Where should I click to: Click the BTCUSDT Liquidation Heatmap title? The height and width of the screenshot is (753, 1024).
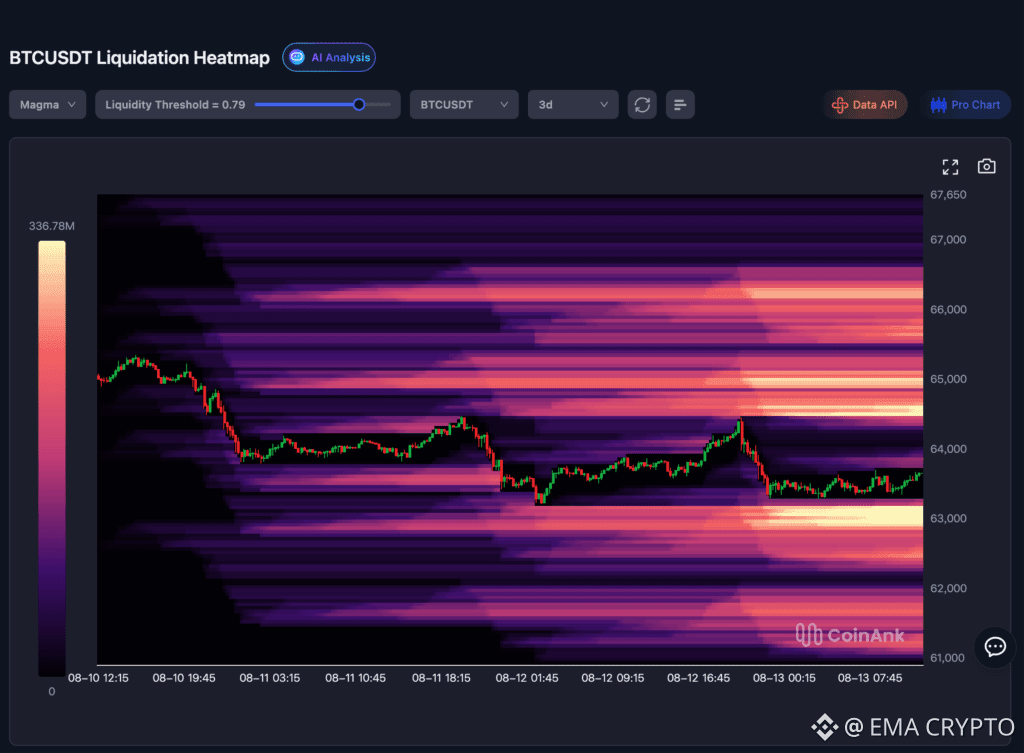point(139,57)
